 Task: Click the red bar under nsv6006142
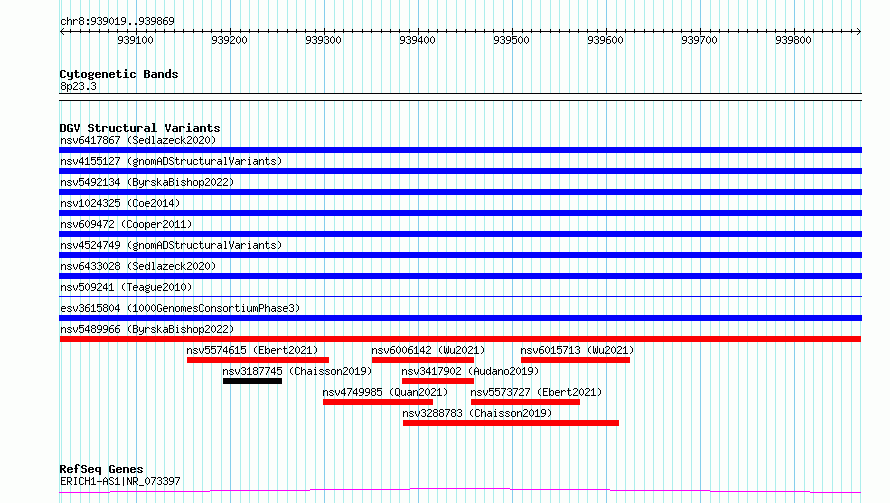423,360
